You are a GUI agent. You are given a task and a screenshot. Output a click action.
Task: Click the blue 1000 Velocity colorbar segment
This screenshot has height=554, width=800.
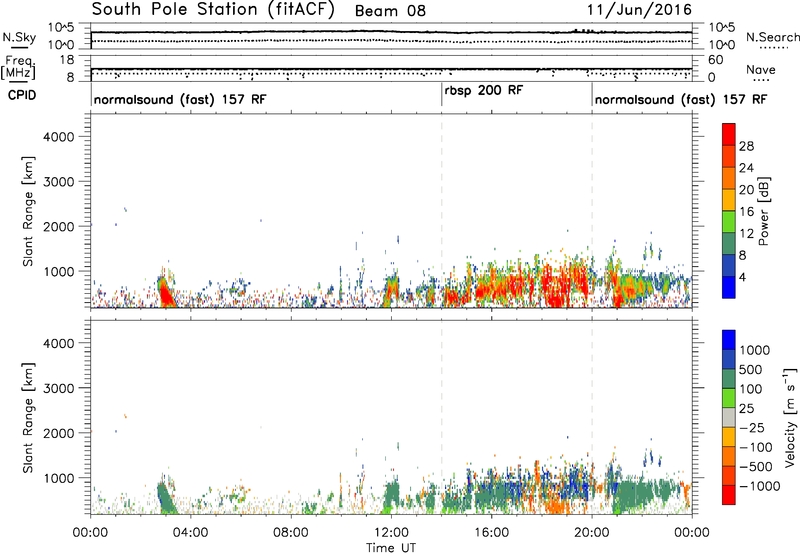[729, 340]
